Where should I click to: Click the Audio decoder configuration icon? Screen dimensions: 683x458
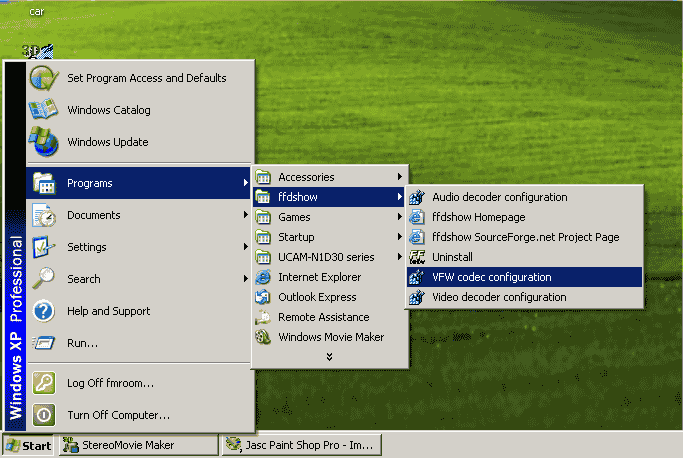point(417,197)
